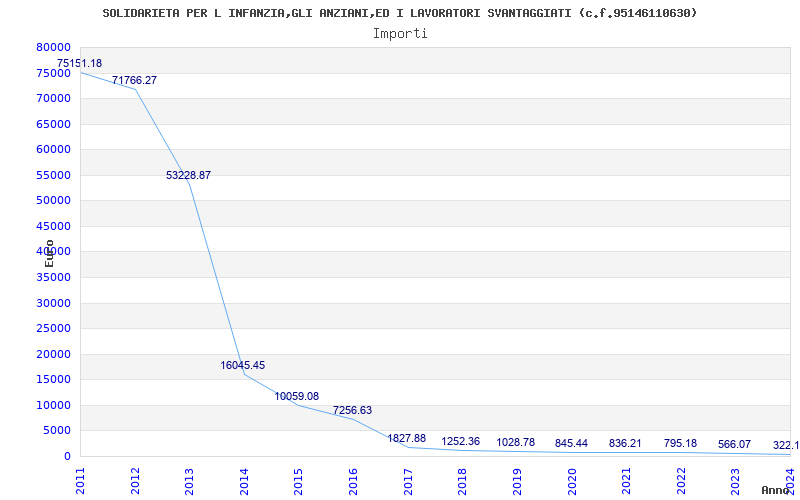Click the 15000 y-axis value
The image size is (800, 500).
coord(53,380)
